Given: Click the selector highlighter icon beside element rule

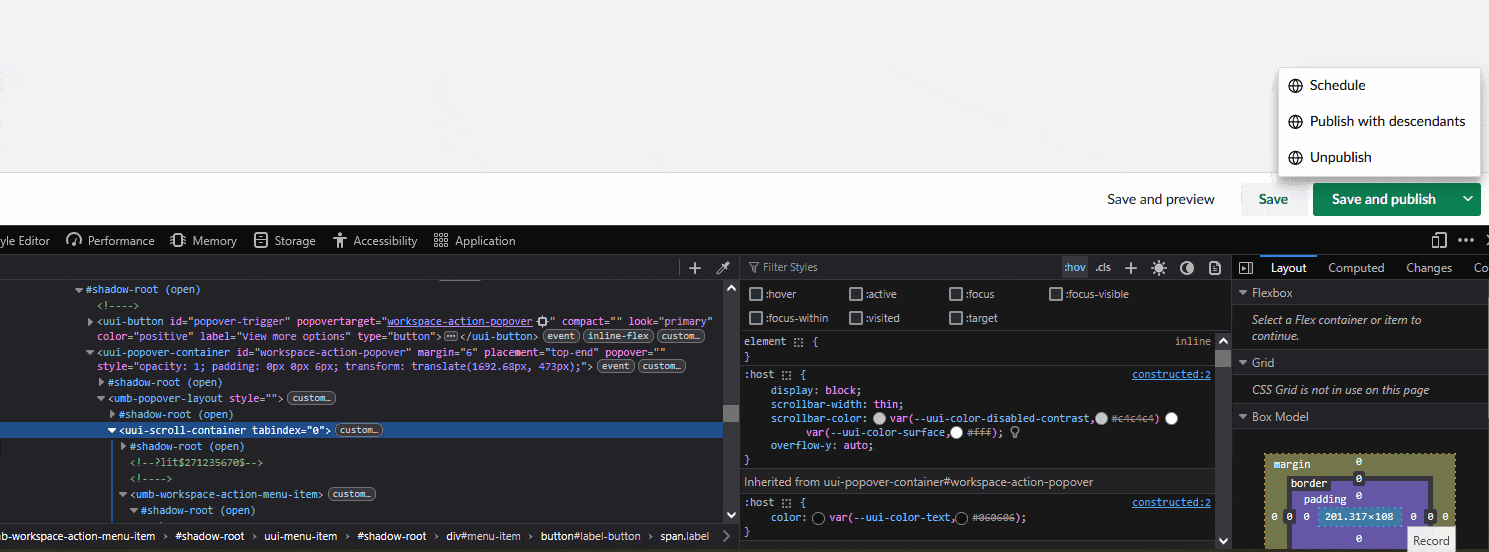Looking at the screenshot, I should [x=798, y=342].
